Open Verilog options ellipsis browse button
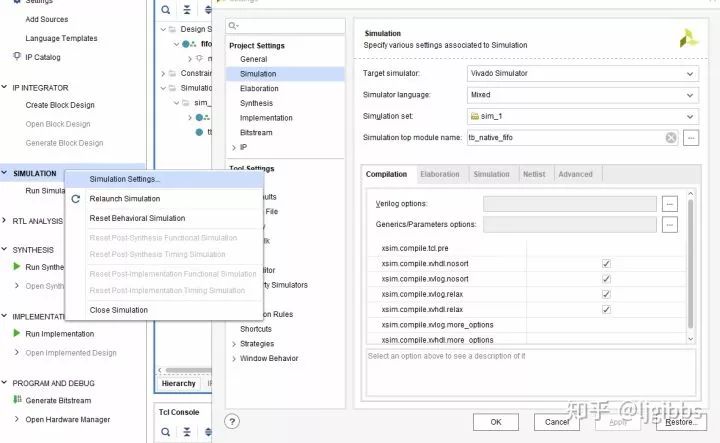 point(670,204)
